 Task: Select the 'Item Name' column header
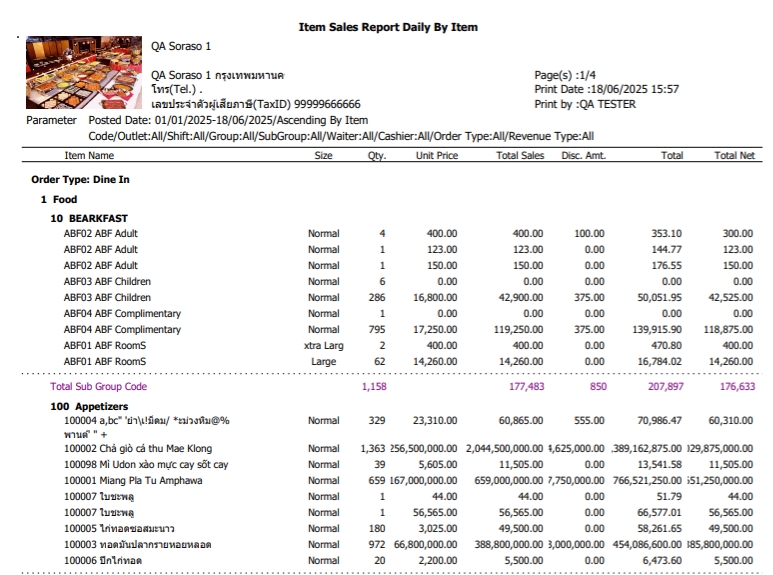pos(89,156)
